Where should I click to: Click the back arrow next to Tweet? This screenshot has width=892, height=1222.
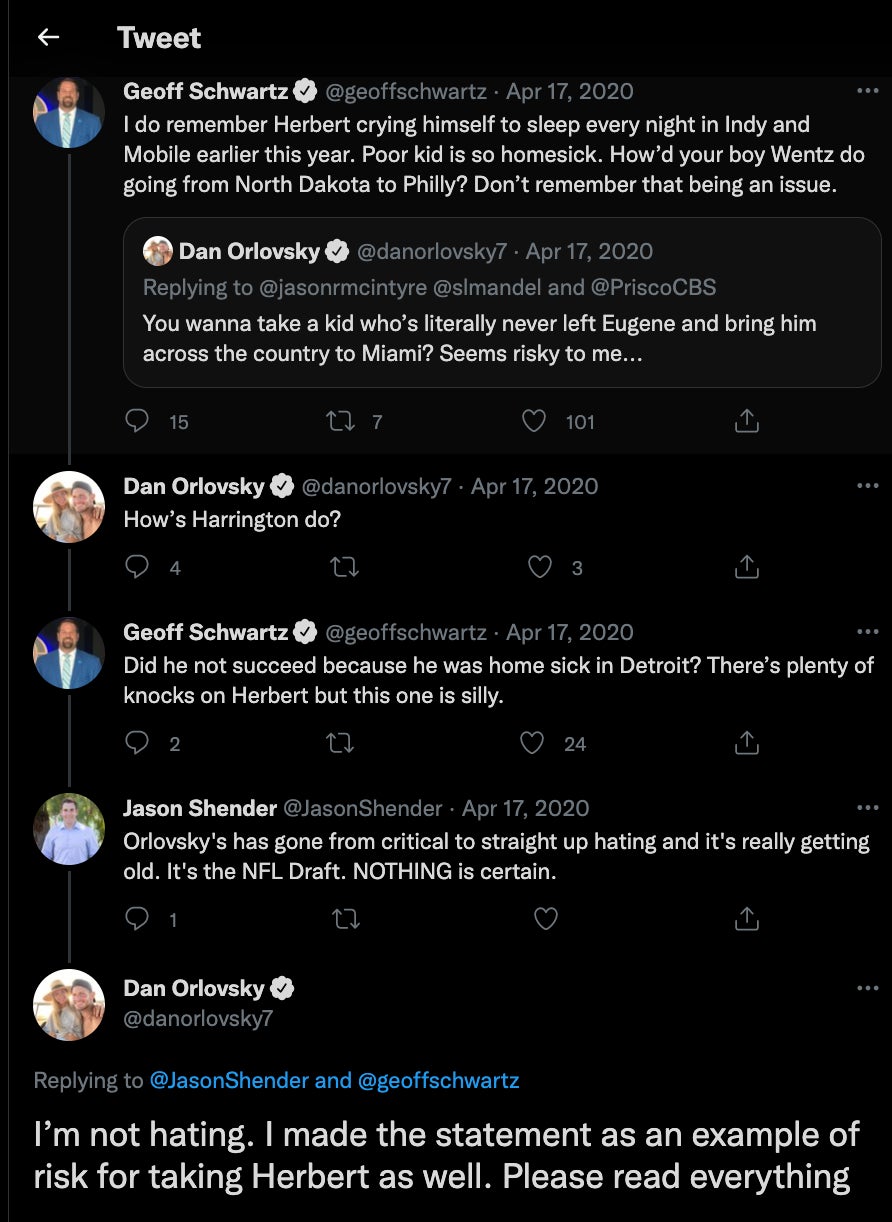coord(48,38)
